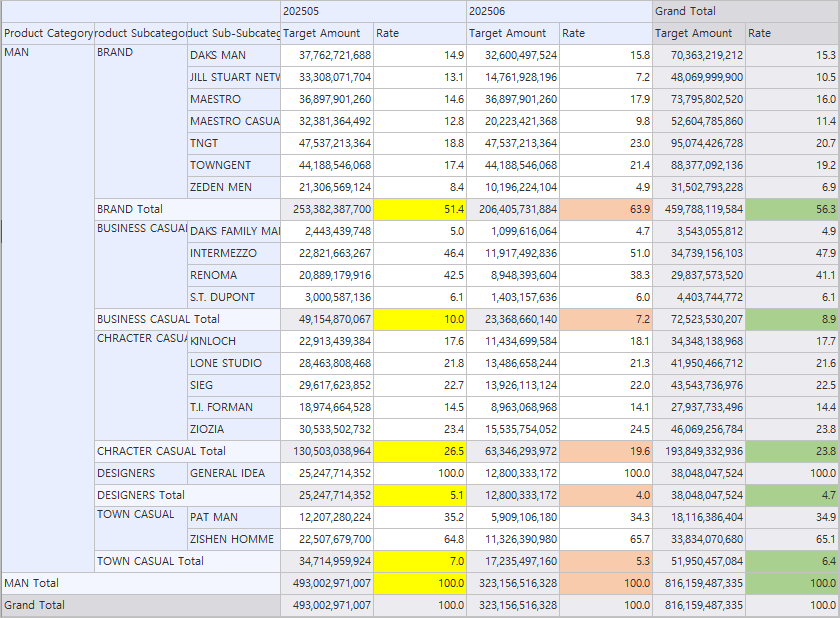Select the INTERMEZZO row label
Viewport: 840px width, 618px height.
point(234,253)
